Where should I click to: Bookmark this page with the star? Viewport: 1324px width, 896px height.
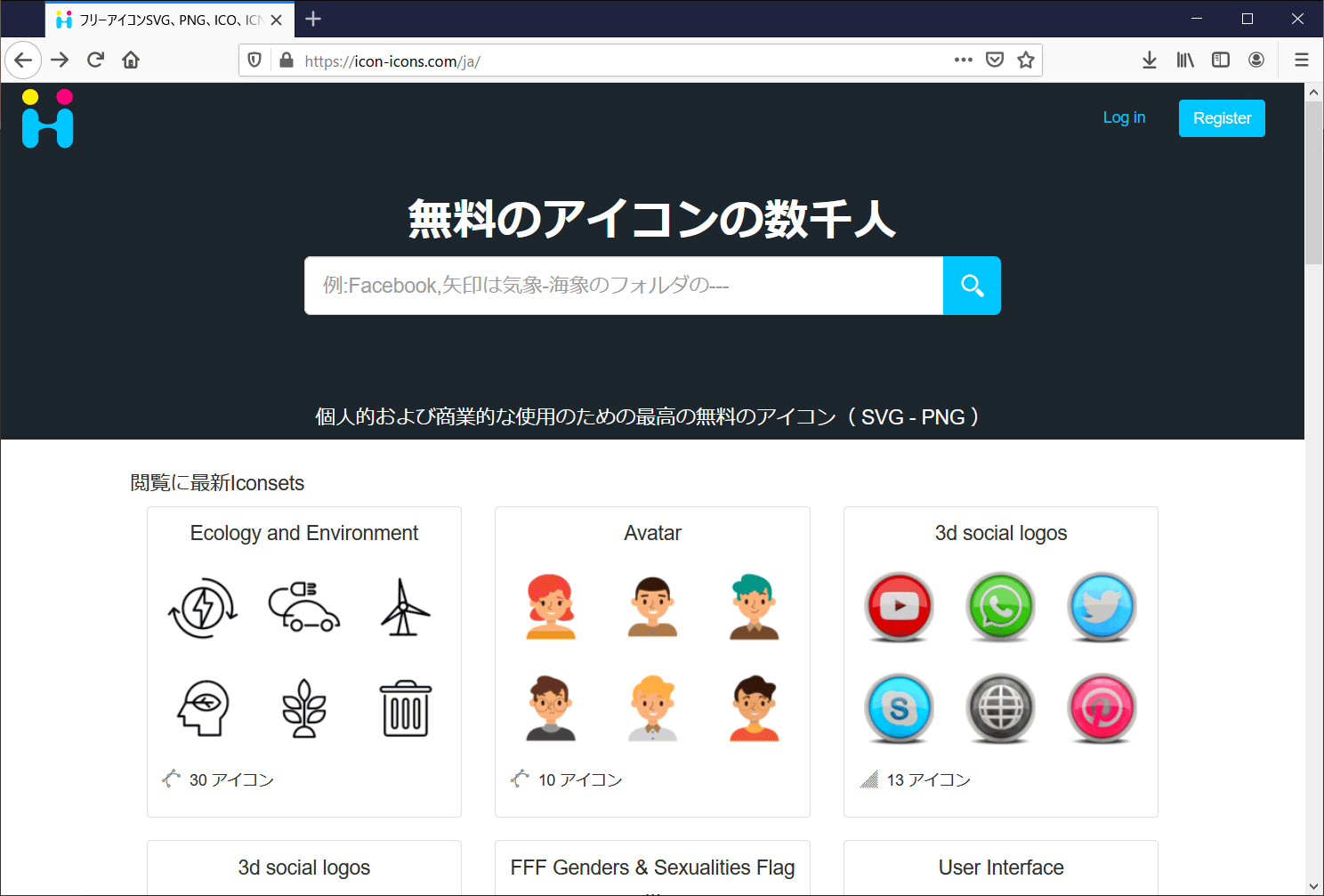(x=1026, y=60)
